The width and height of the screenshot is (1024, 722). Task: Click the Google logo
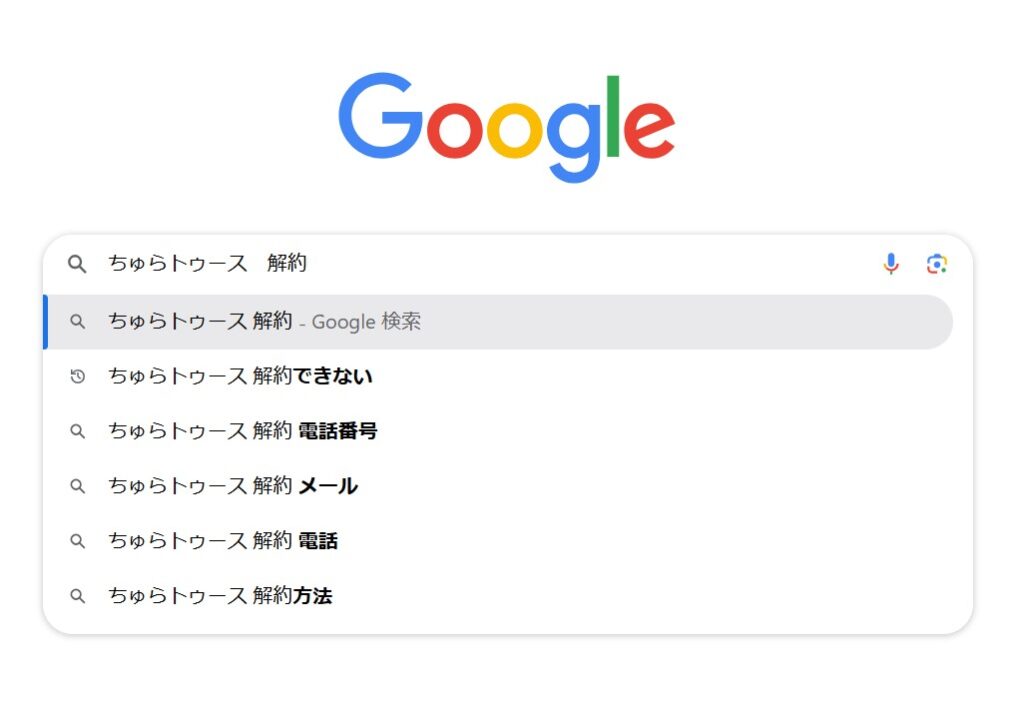point(507,127)
